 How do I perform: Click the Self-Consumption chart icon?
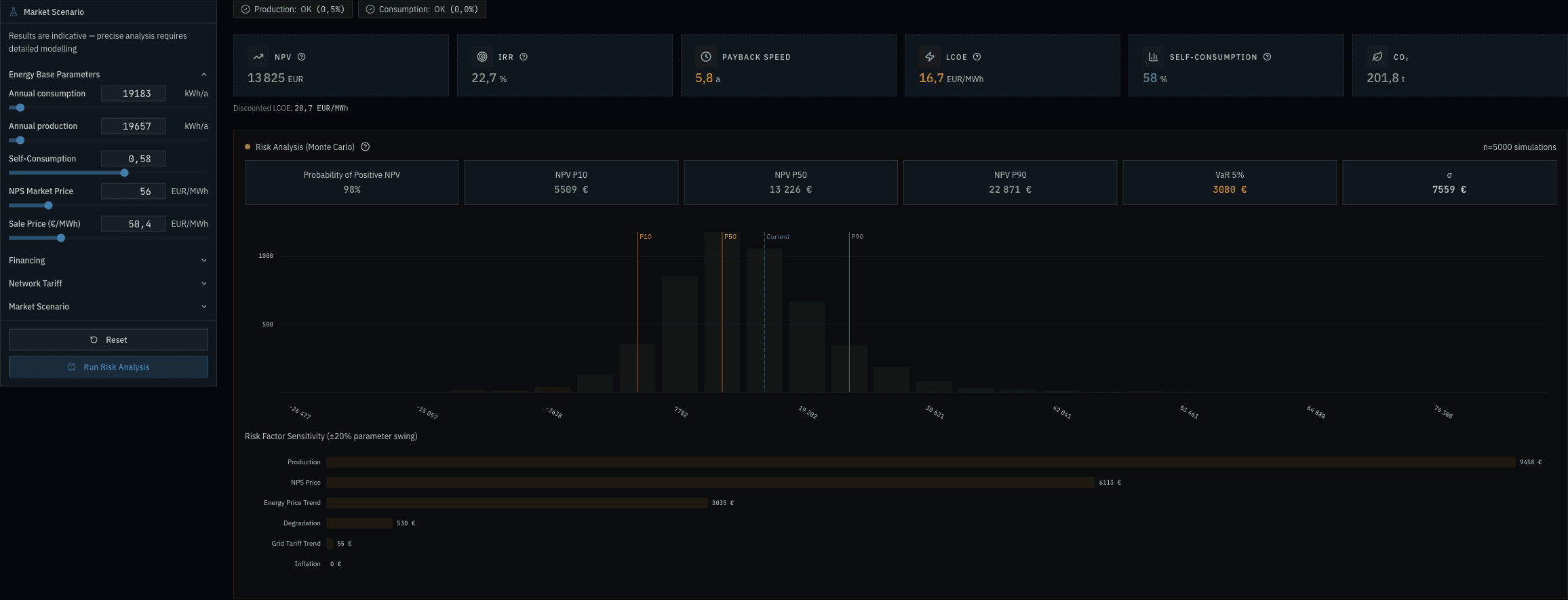point(1154,57)
